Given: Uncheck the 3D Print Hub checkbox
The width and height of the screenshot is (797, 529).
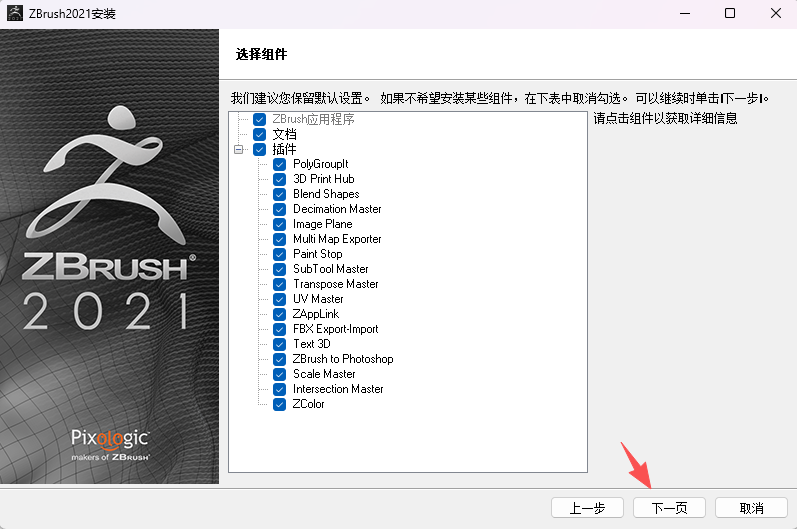Looking at the screenshot, I should 280,179.
